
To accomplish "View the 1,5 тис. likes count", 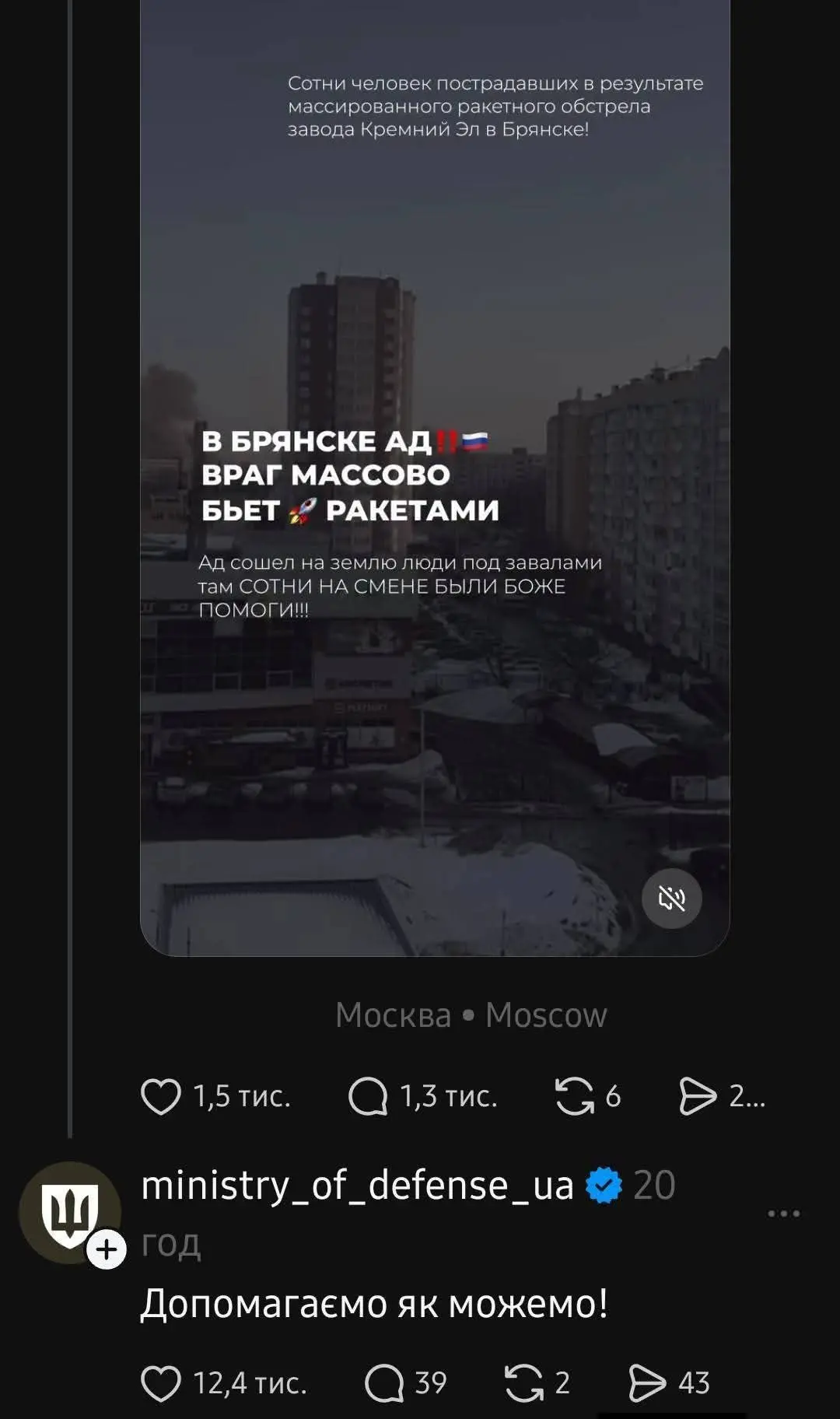I will click(242, 1096).
